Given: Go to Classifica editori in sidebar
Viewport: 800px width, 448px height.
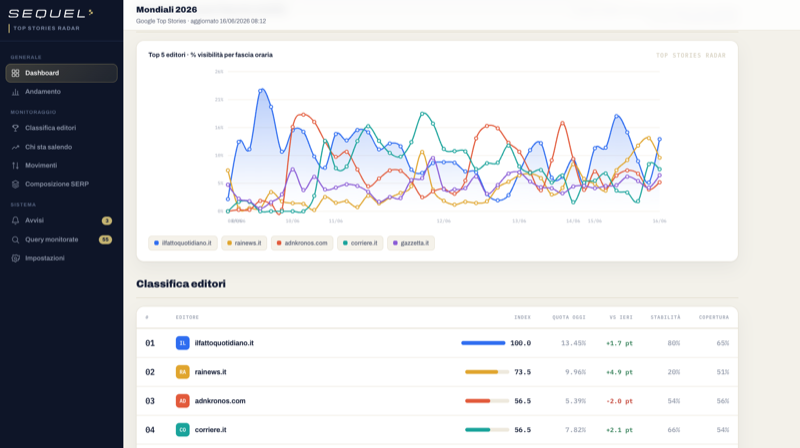Looking at the screenshot, I should (x=61, y=128).
